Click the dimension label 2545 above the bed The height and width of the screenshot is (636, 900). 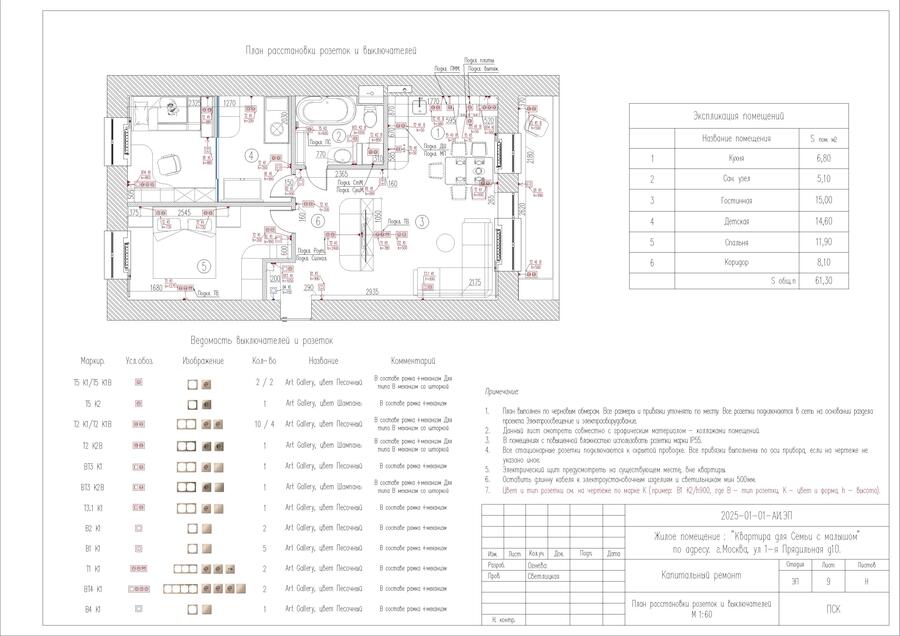(x=184, y=213)
